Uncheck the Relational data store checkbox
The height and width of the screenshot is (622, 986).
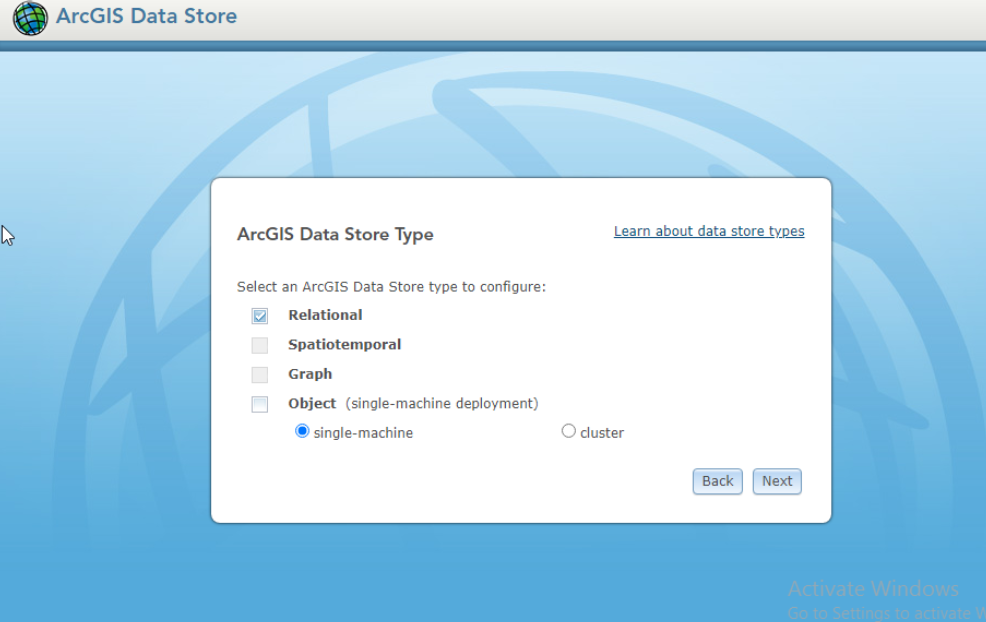260,316
